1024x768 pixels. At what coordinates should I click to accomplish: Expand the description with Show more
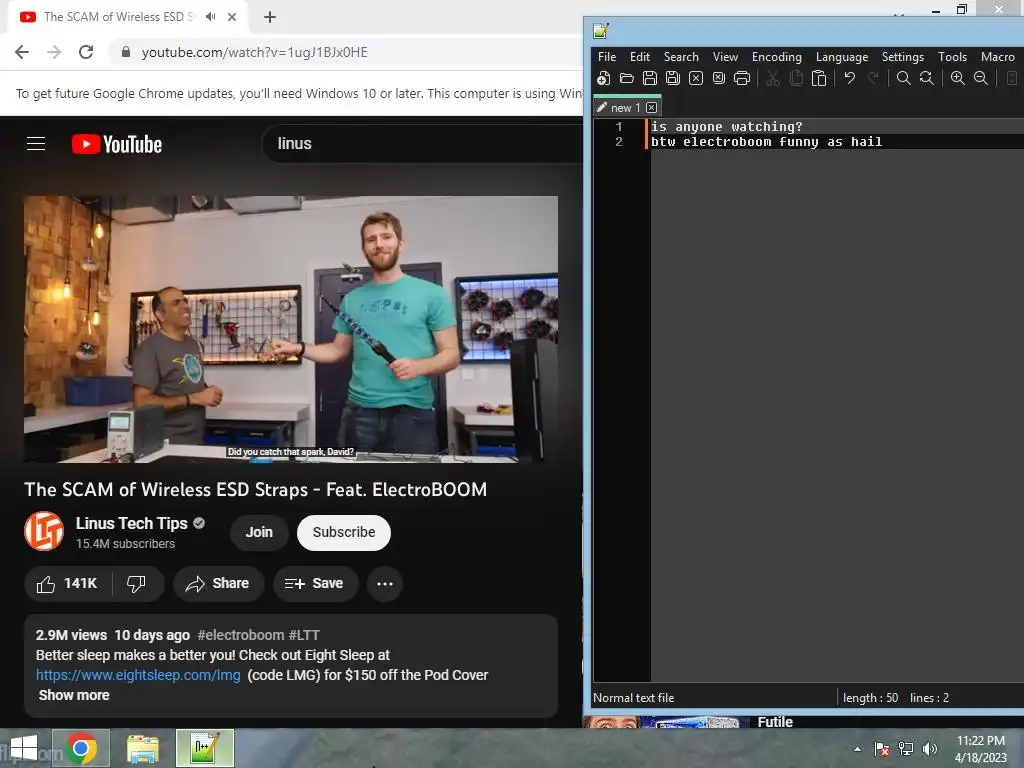tap(74, 695)
